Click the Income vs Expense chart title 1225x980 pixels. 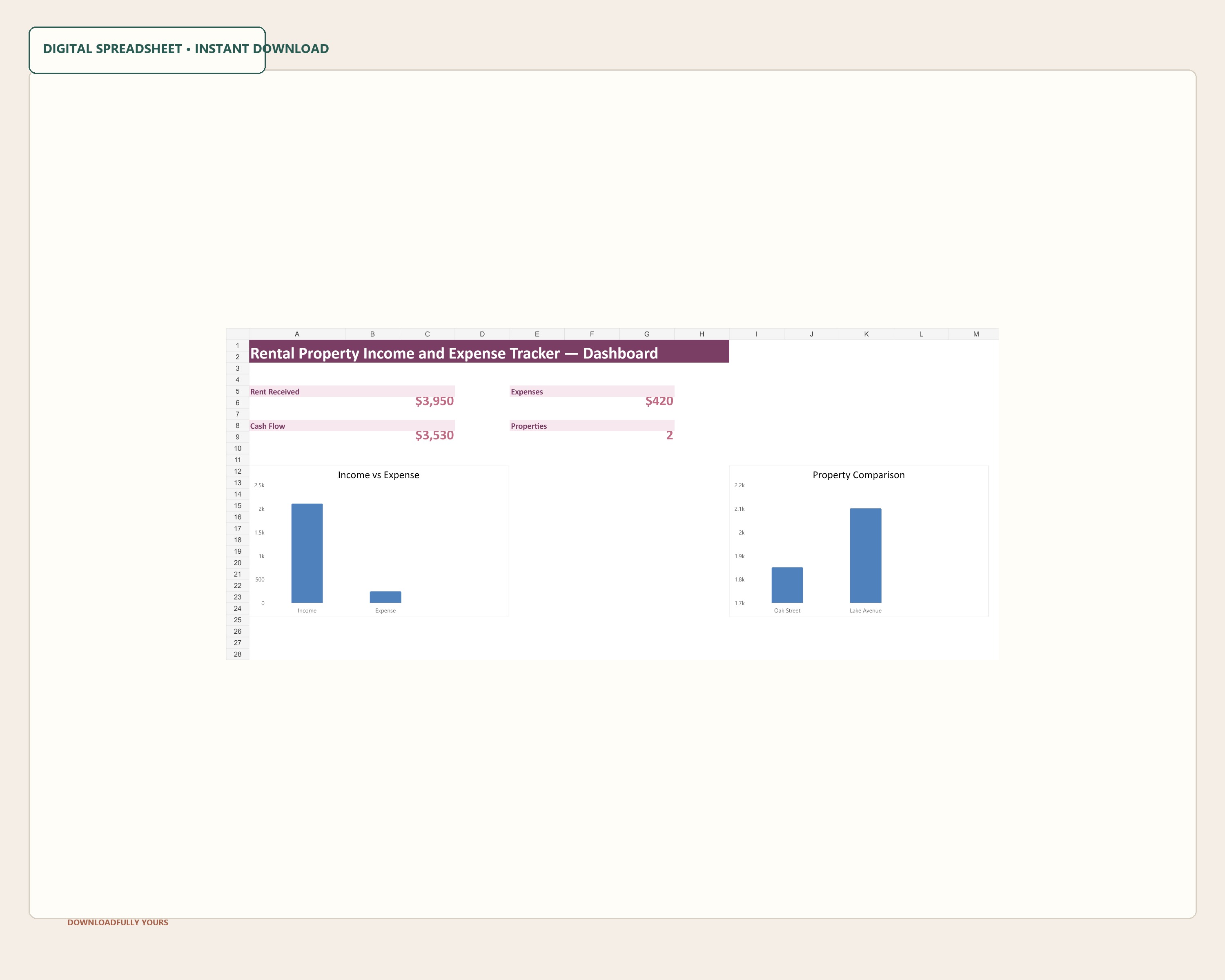[379, 475]
